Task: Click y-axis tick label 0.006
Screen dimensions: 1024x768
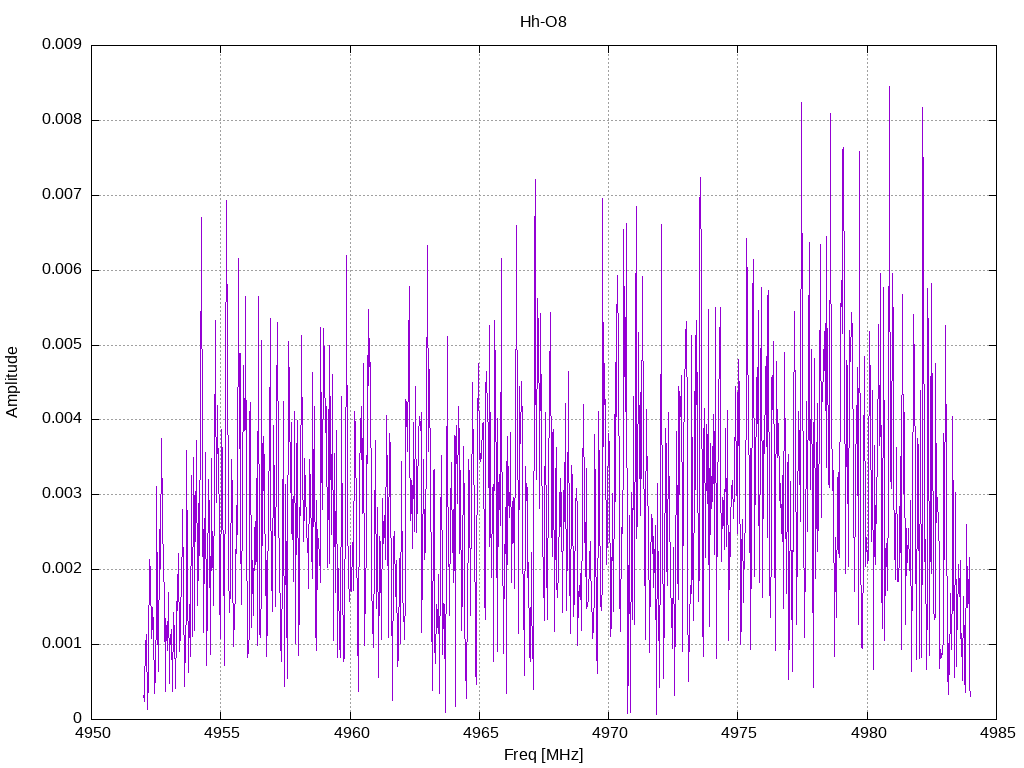Action: [x=61, y=269]
